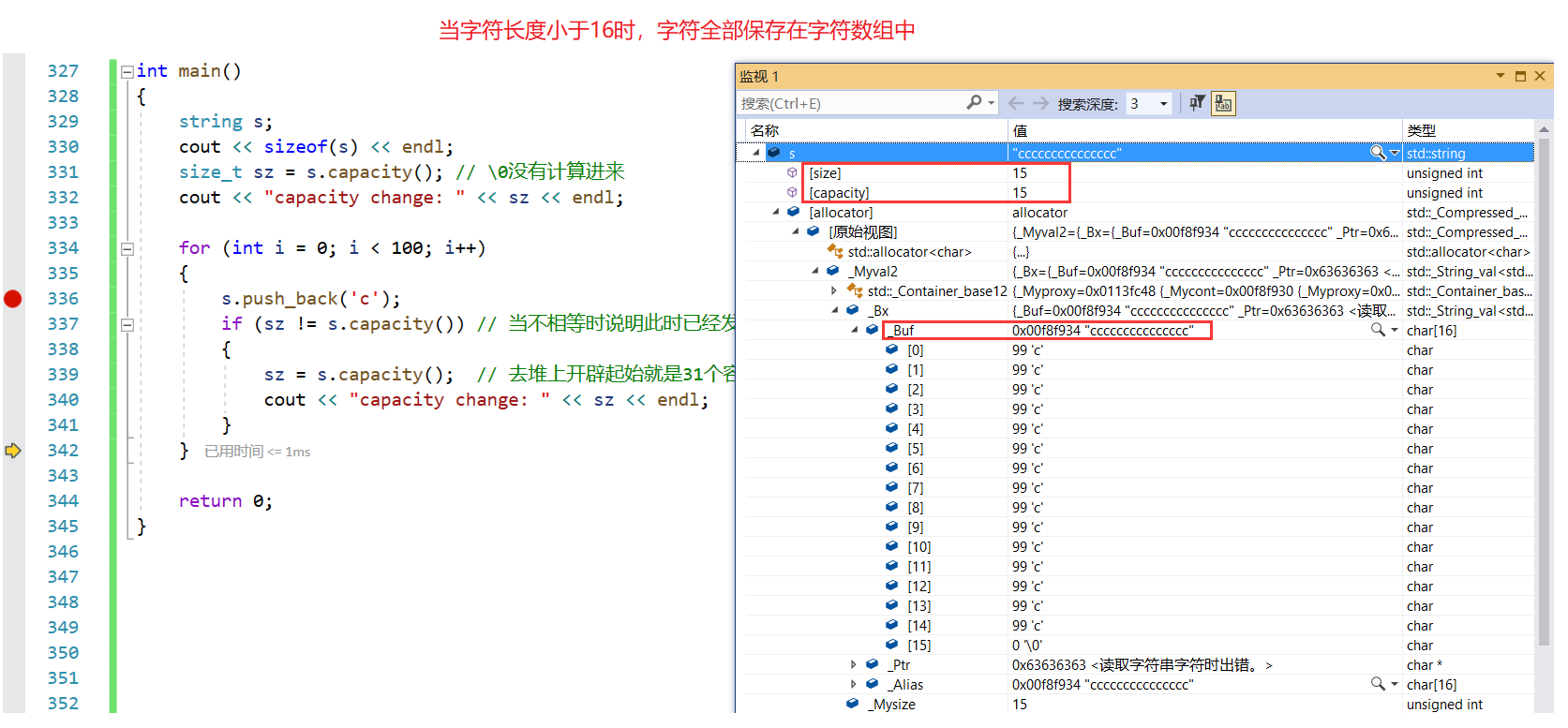This screenshot has width=1568, height=728.
Task: Click the elapsed time hint 已用时间 <= 1ms
Action: pyautogui.click(x=258, y=452)
